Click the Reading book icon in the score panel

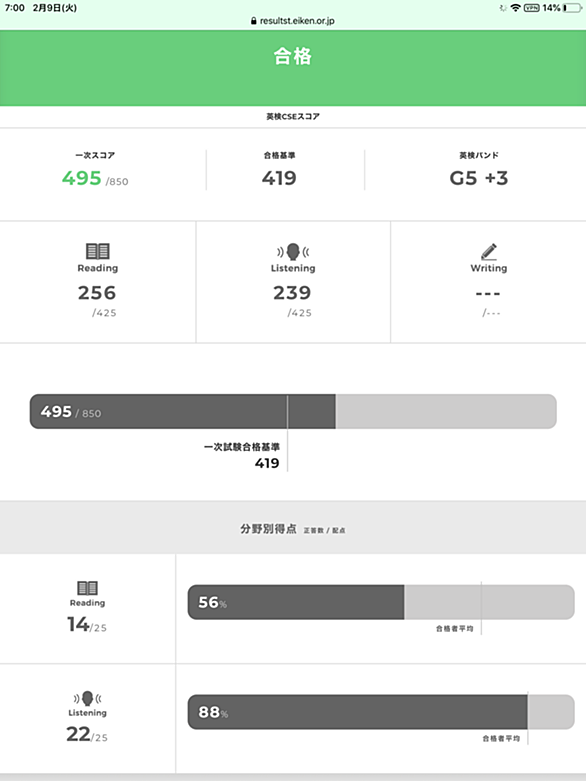(x=98, y=251)
